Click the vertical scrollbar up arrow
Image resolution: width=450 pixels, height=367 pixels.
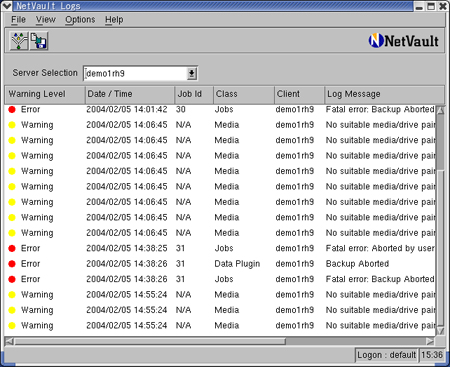440,110
